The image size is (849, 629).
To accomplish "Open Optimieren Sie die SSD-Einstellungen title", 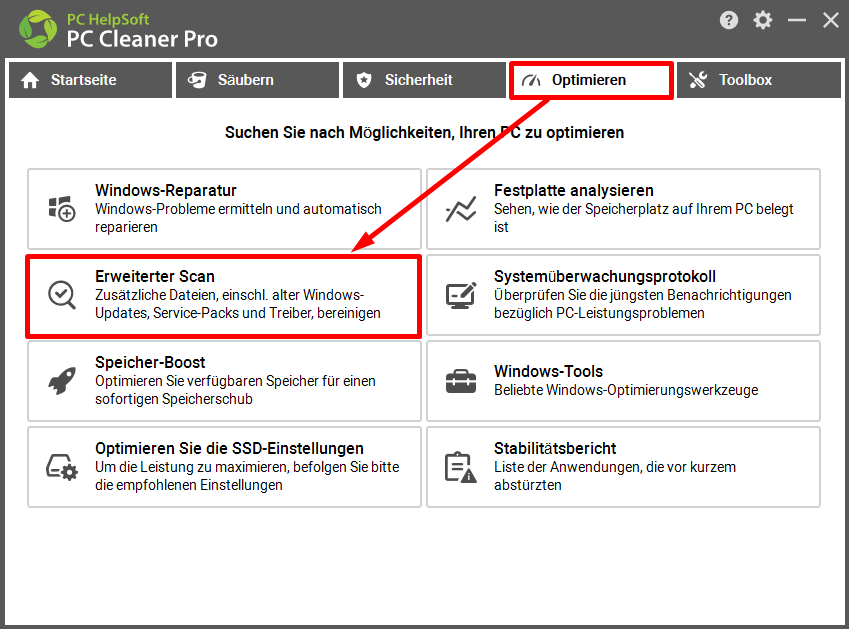I will click(229, 448).
